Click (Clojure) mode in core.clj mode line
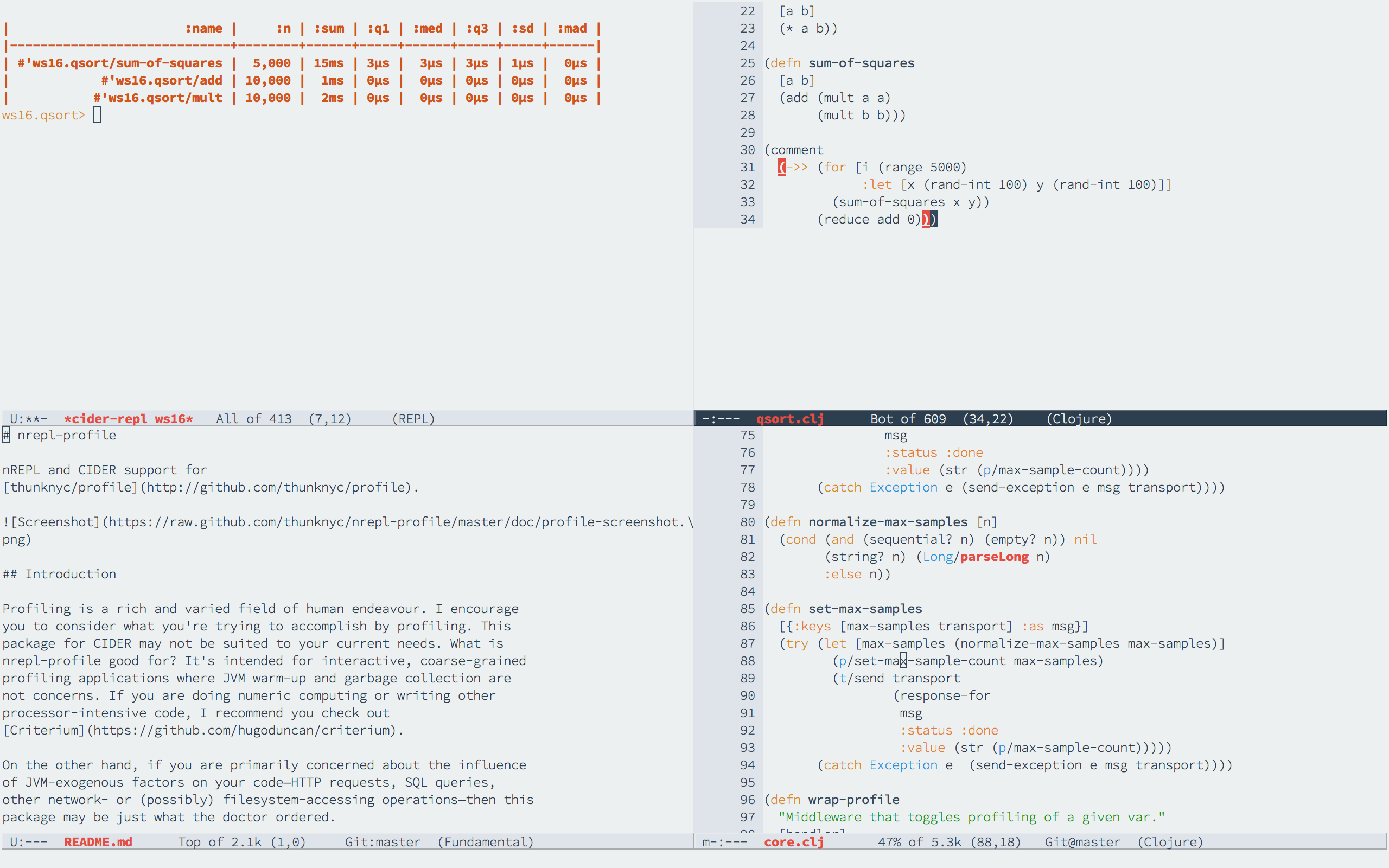Screen dimensions: 1389x868 tap(1170, 841)
